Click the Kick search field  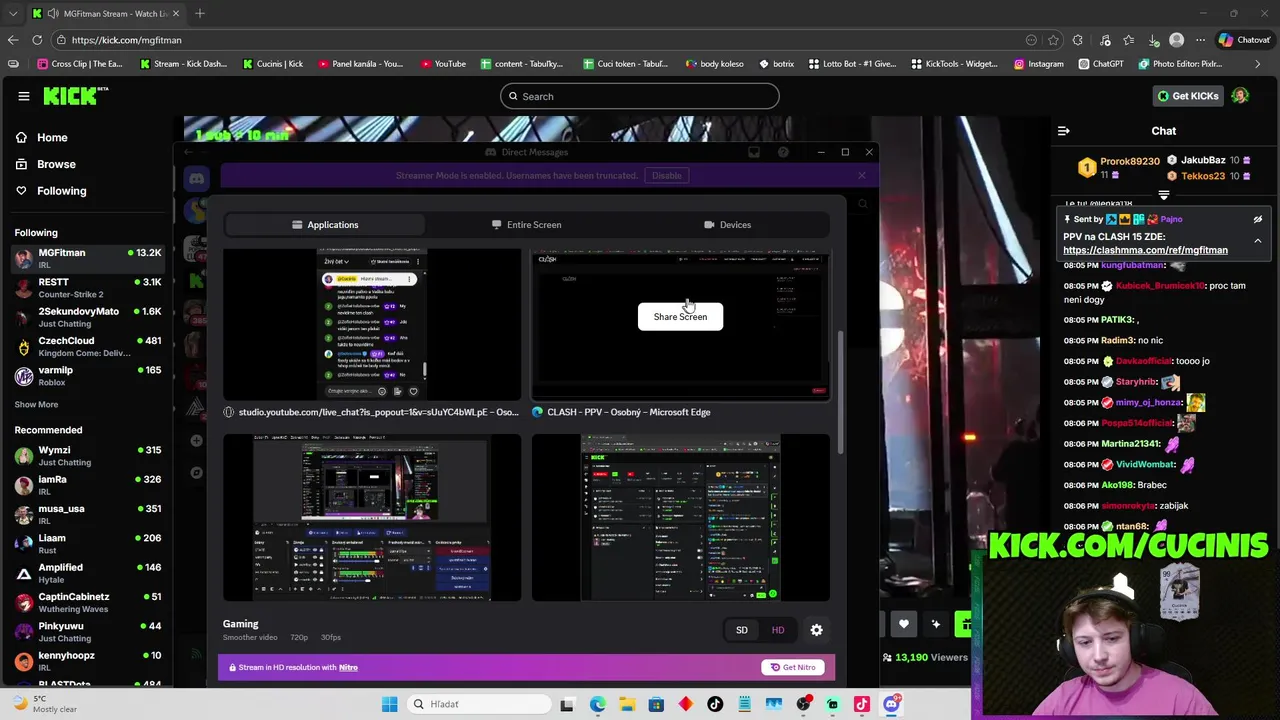pyautogui.click(x=640, y=96)
